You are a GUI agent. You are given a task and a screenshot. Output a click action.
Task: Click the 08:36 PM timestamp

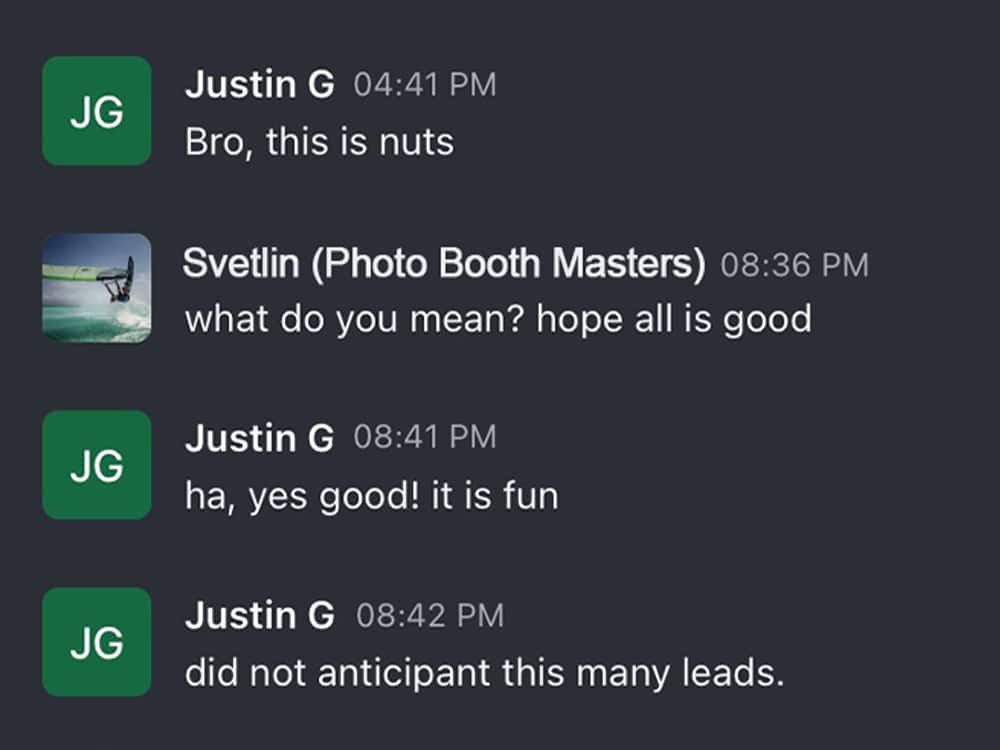[795, 265]
